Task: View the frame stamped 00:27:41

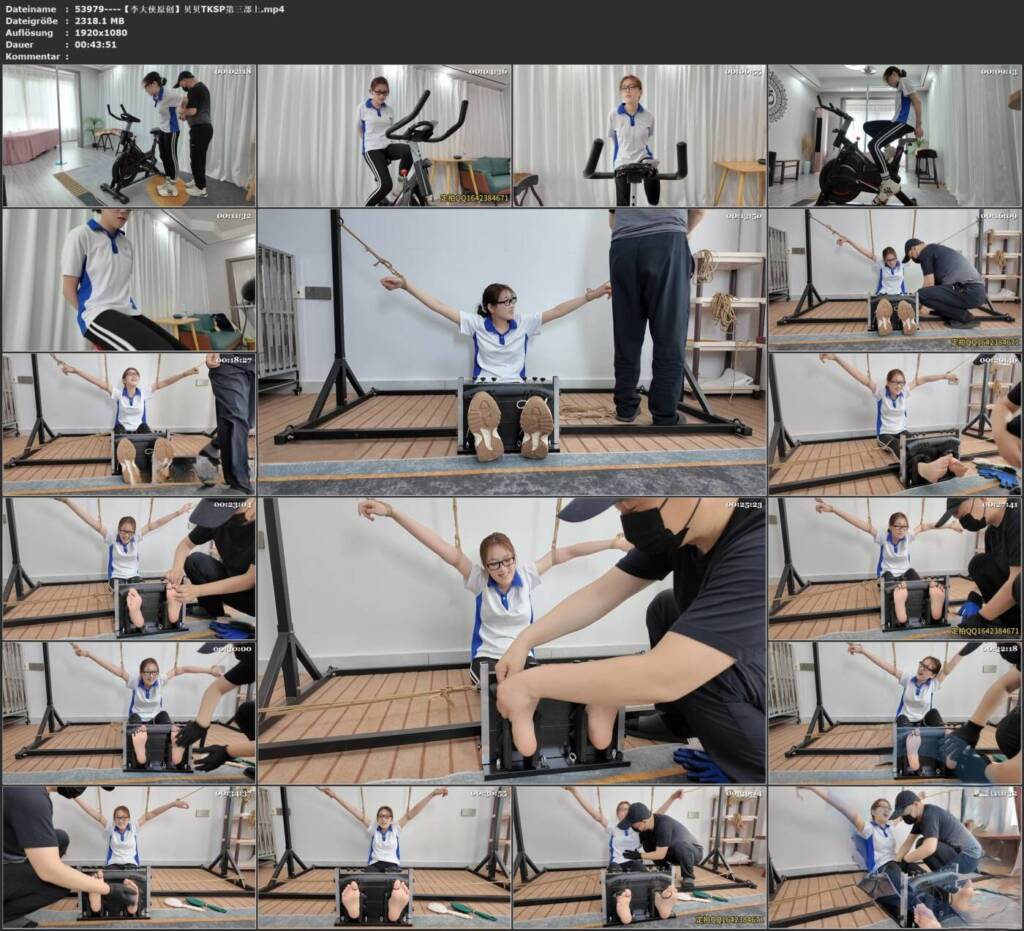Action: tap(895, 569)
